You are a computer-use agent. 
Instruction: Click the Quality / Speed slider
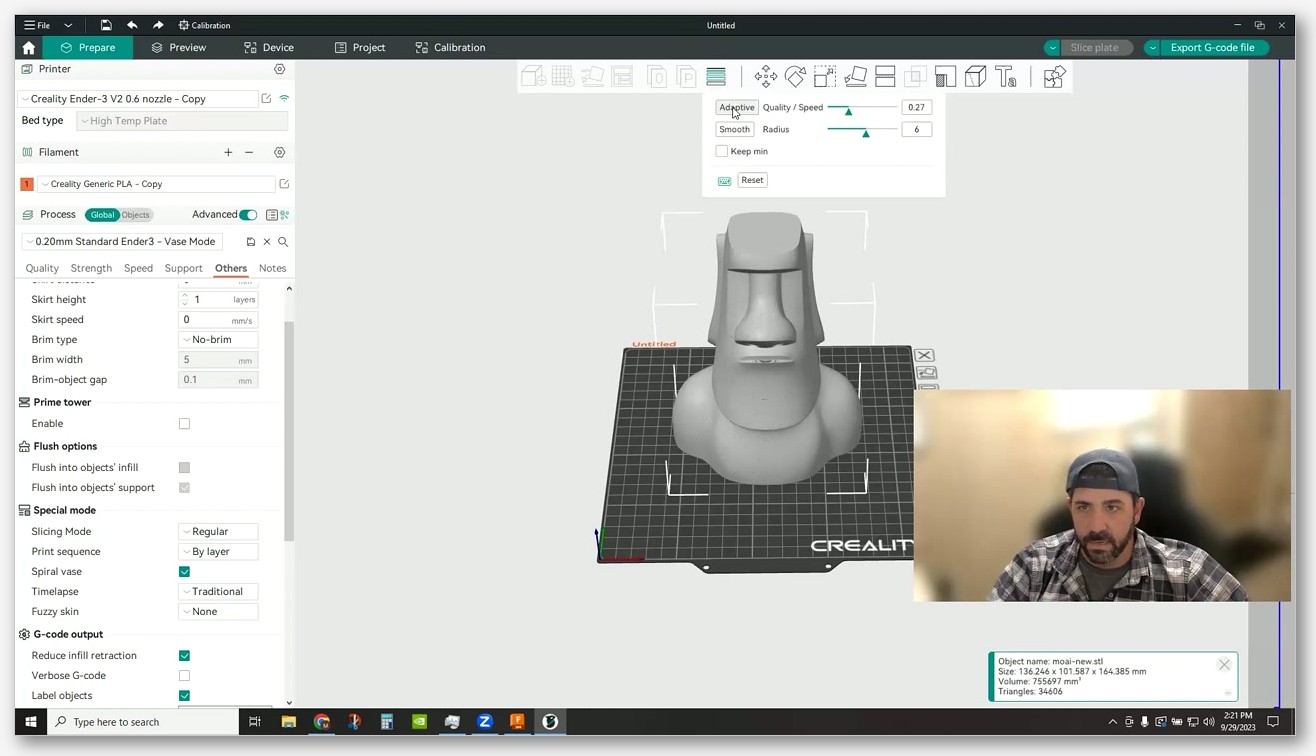[x=862, y=108]
